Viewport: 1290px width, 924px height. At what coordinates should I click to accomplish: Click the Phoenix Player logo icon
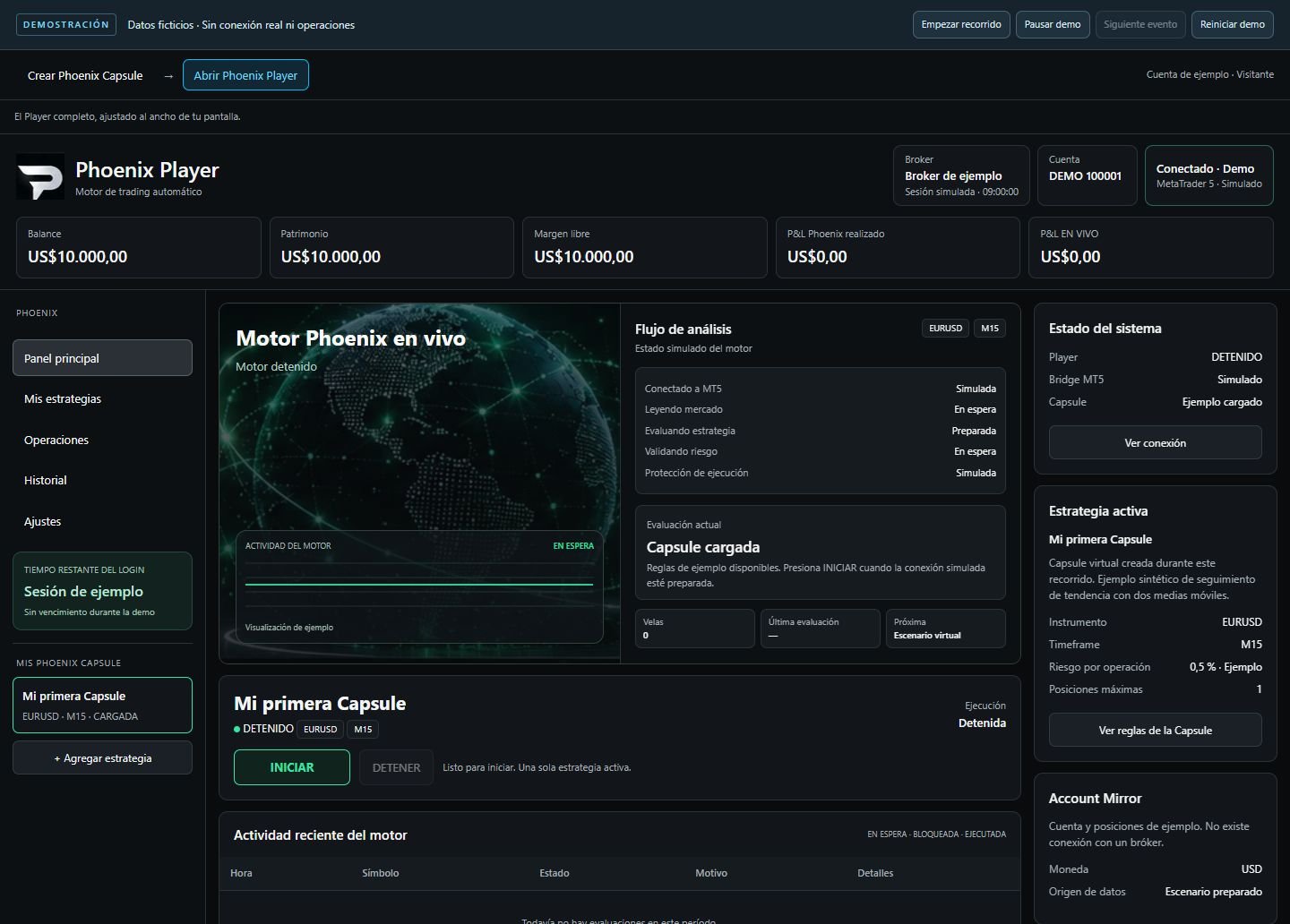click(40, 176)
